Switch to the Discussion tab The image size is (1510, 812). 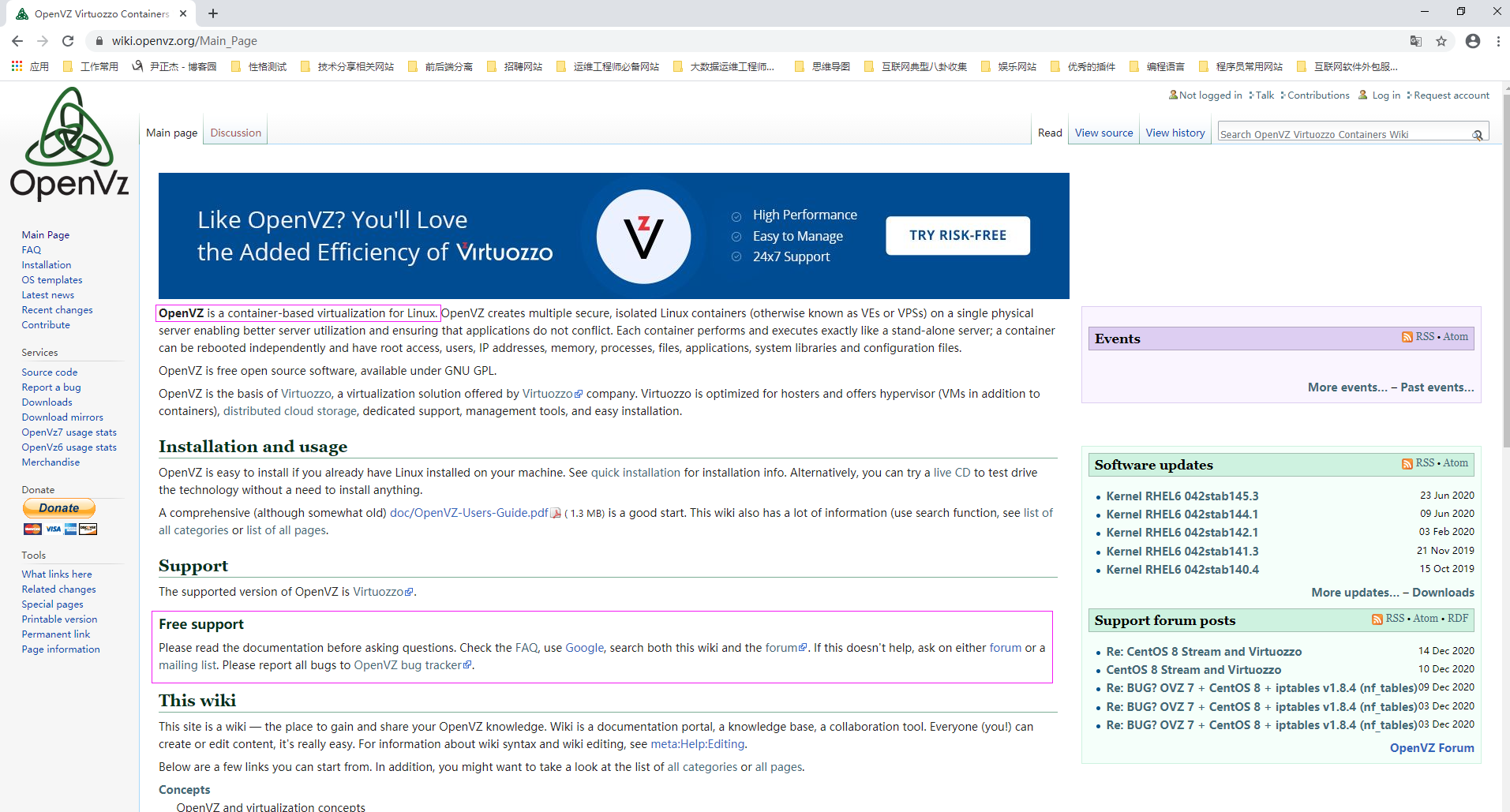pyautogui.click(x=235, y=133)
